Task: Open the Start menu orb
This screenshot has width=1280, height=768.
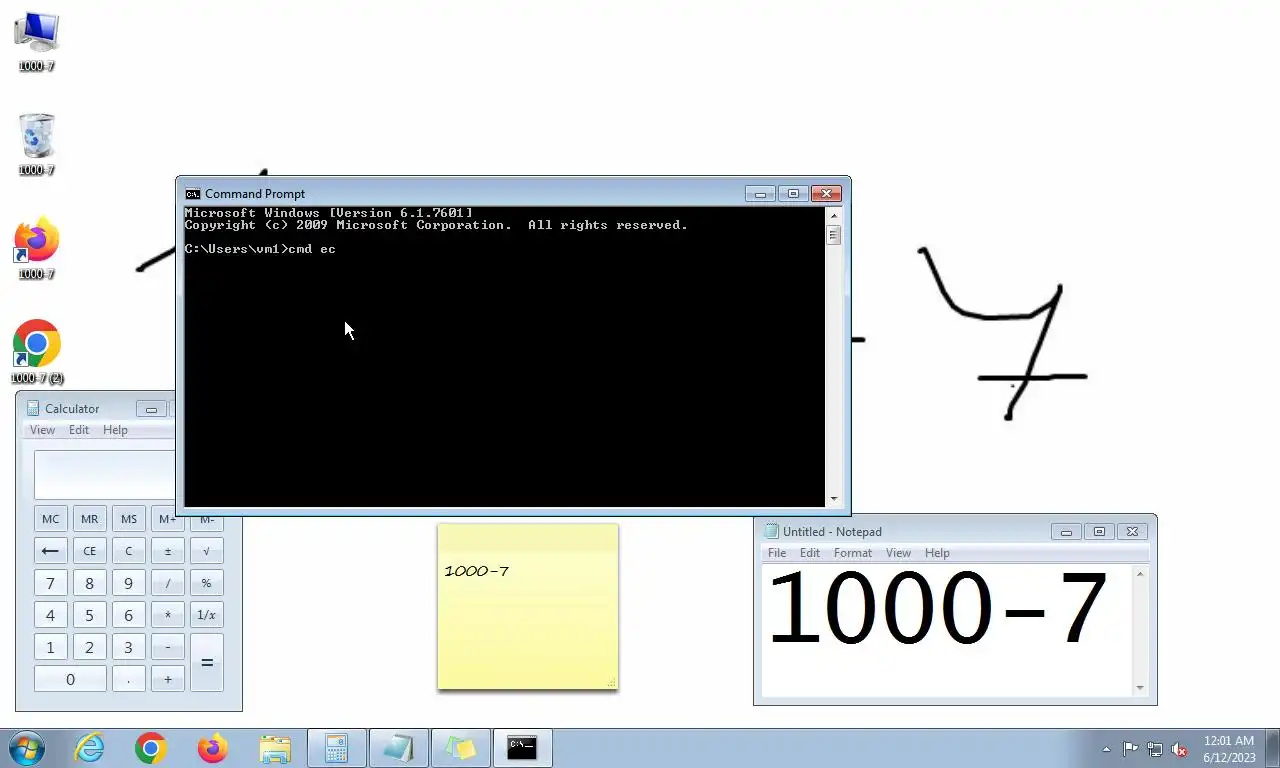Action: coord(27,748)
